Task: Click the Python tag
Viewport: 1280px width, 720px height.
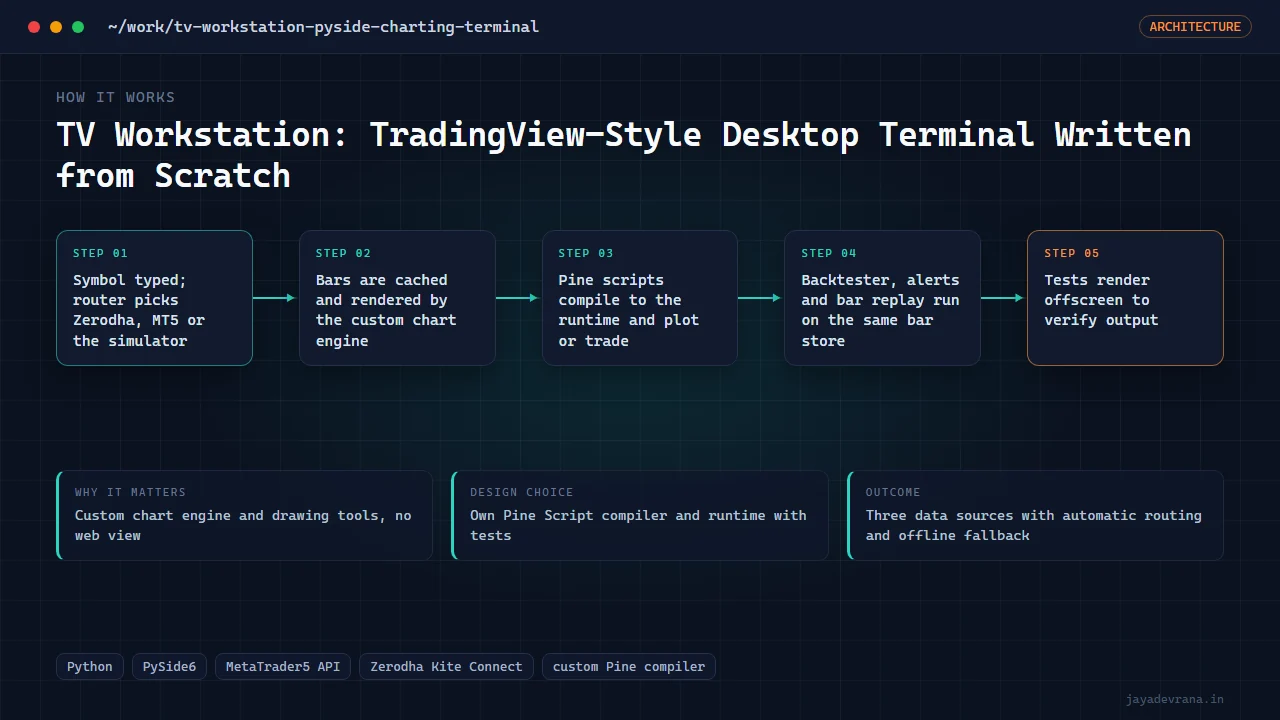Action: pos(90,667)
